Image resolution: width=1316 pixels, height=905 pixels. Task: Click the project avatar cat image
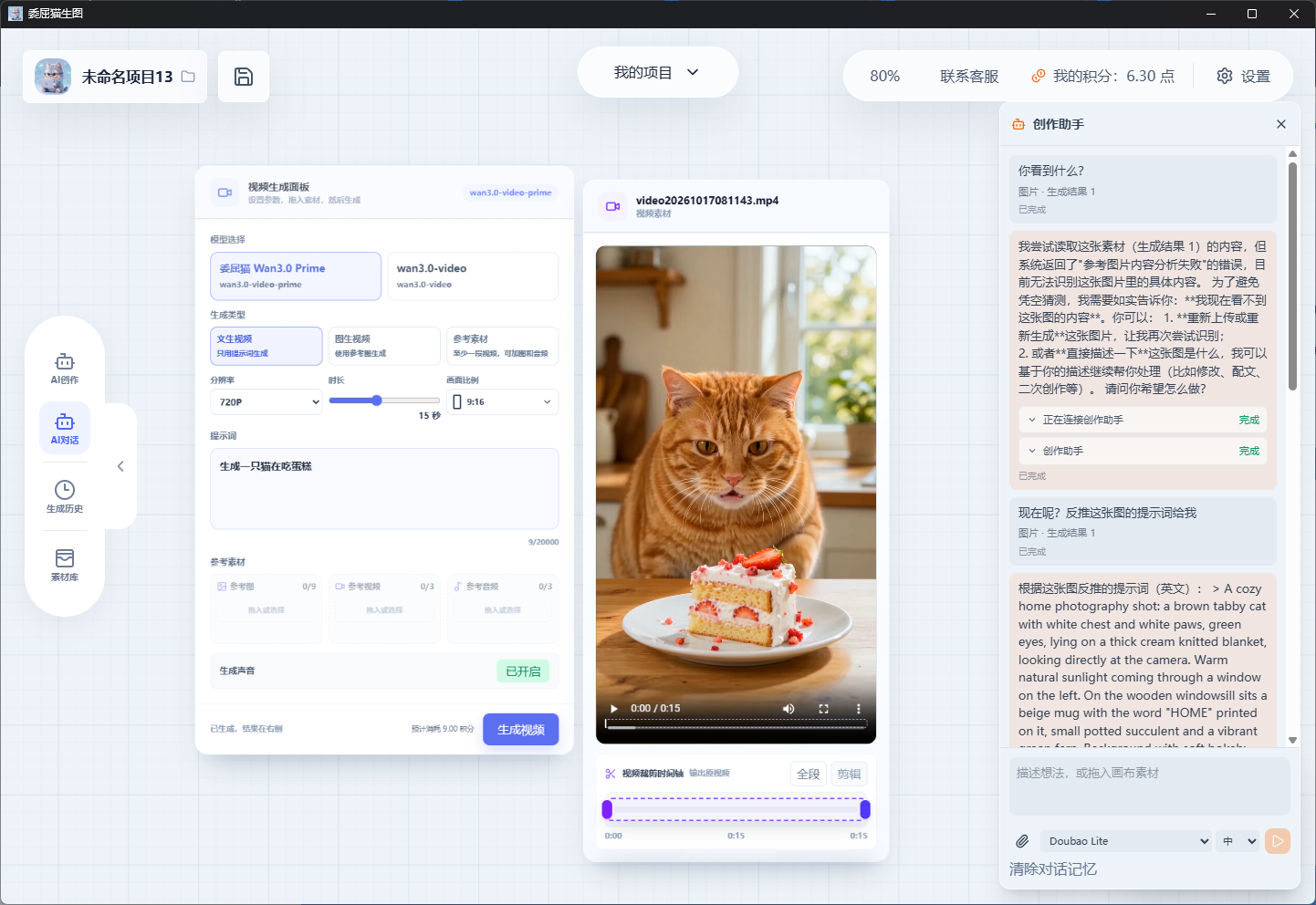pos(53,77)
